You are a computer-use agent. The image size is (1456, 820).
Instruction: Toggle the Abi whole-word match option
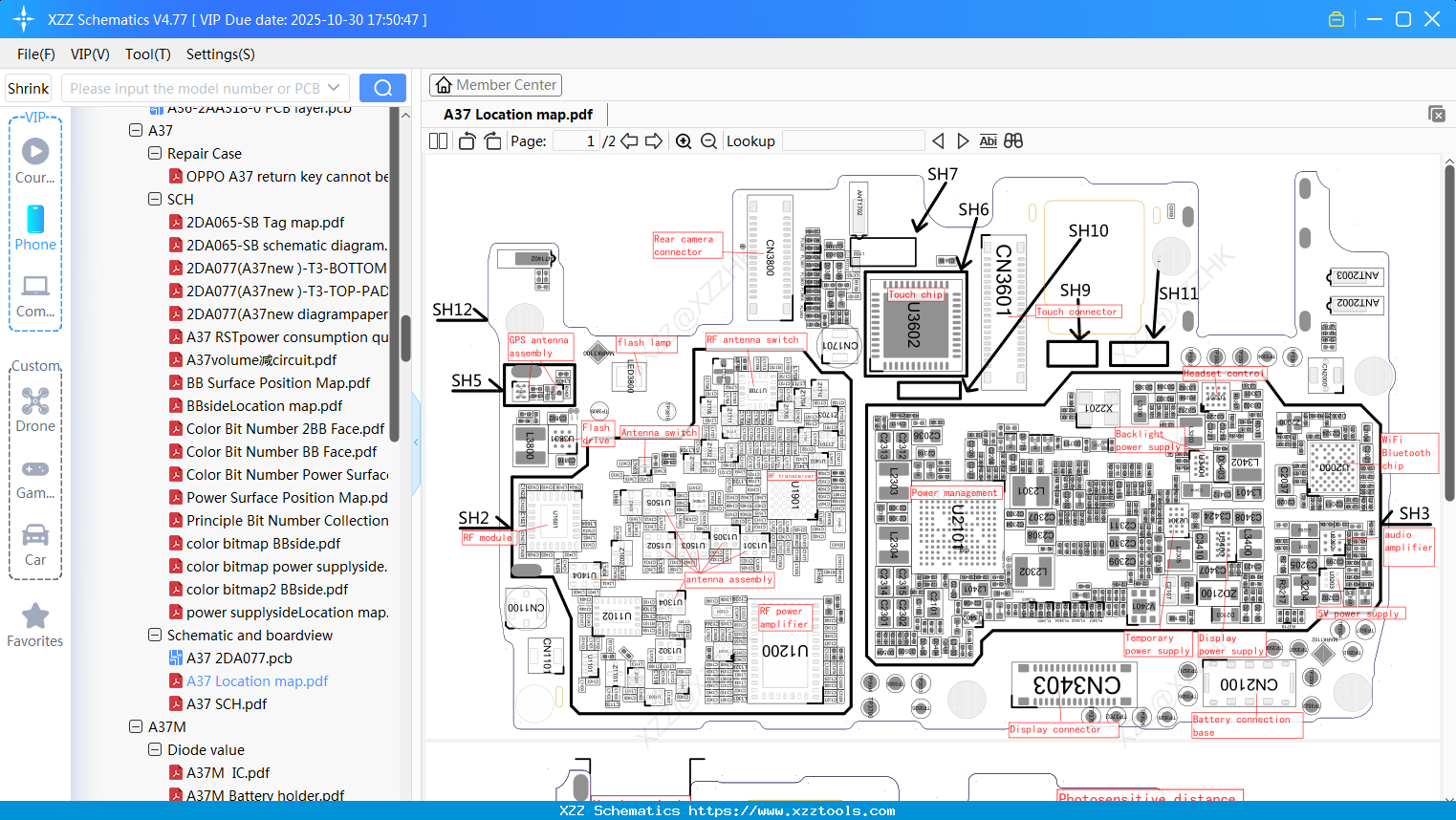pos(988,141)
